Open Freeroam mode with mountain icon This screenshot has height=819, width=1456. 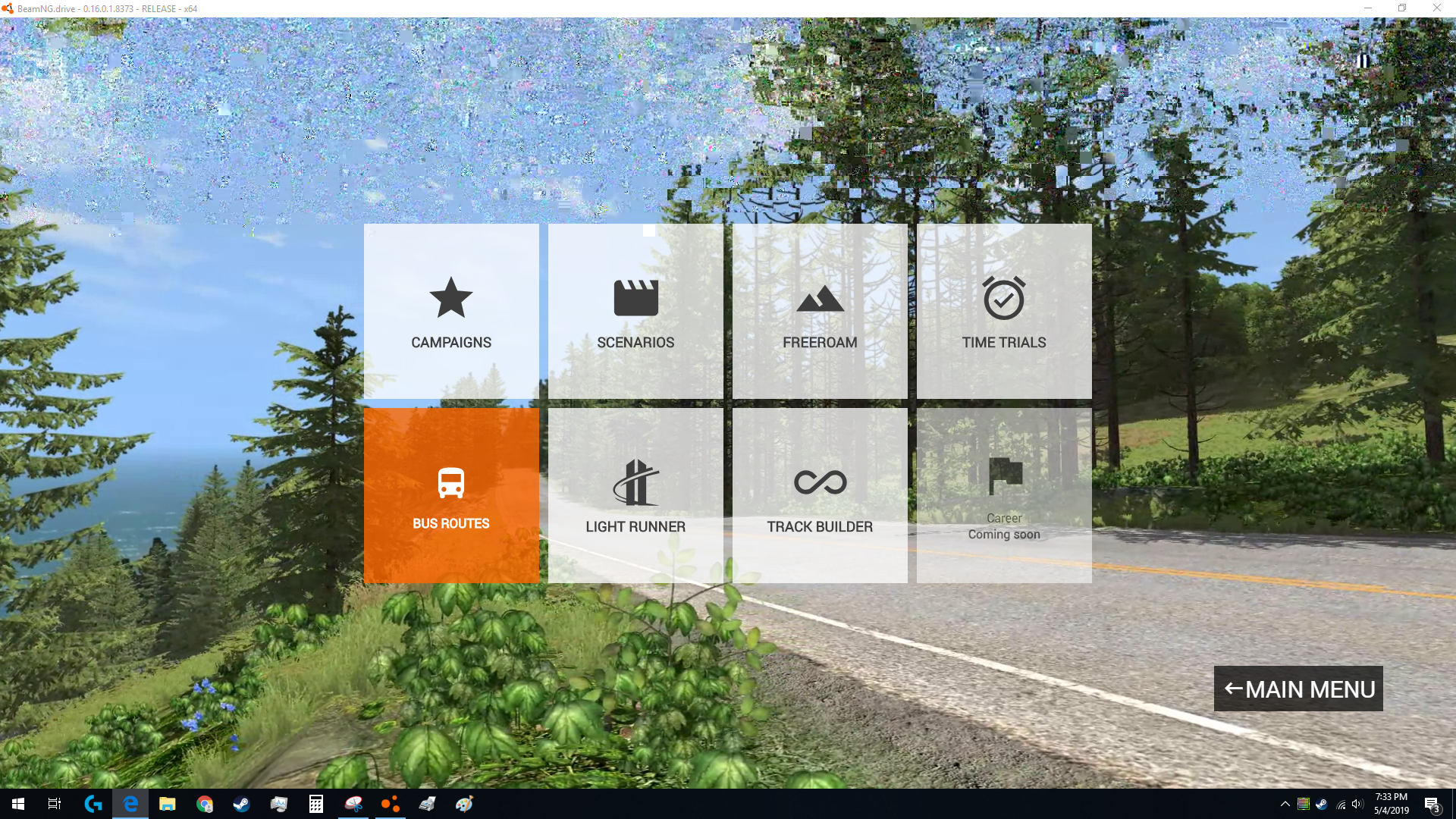click(820, 311)
